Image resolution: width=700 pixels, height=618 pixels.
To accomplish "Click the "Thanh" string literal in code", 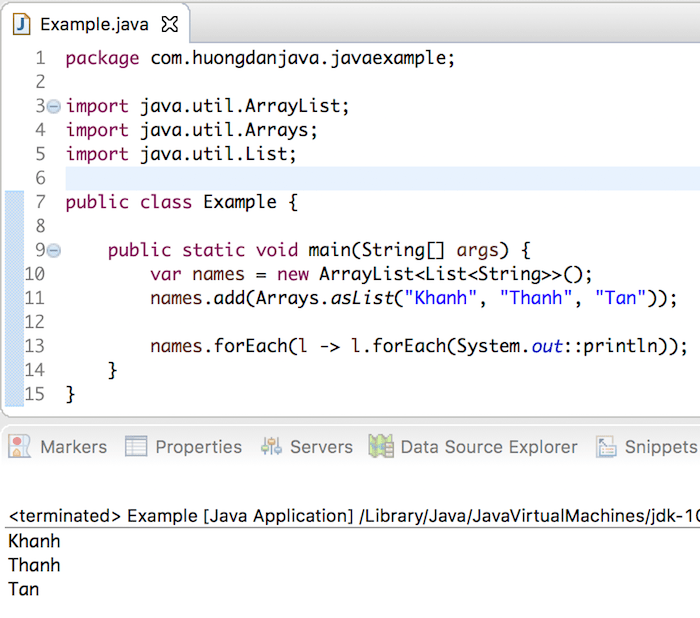I will [x=536, y=298].
